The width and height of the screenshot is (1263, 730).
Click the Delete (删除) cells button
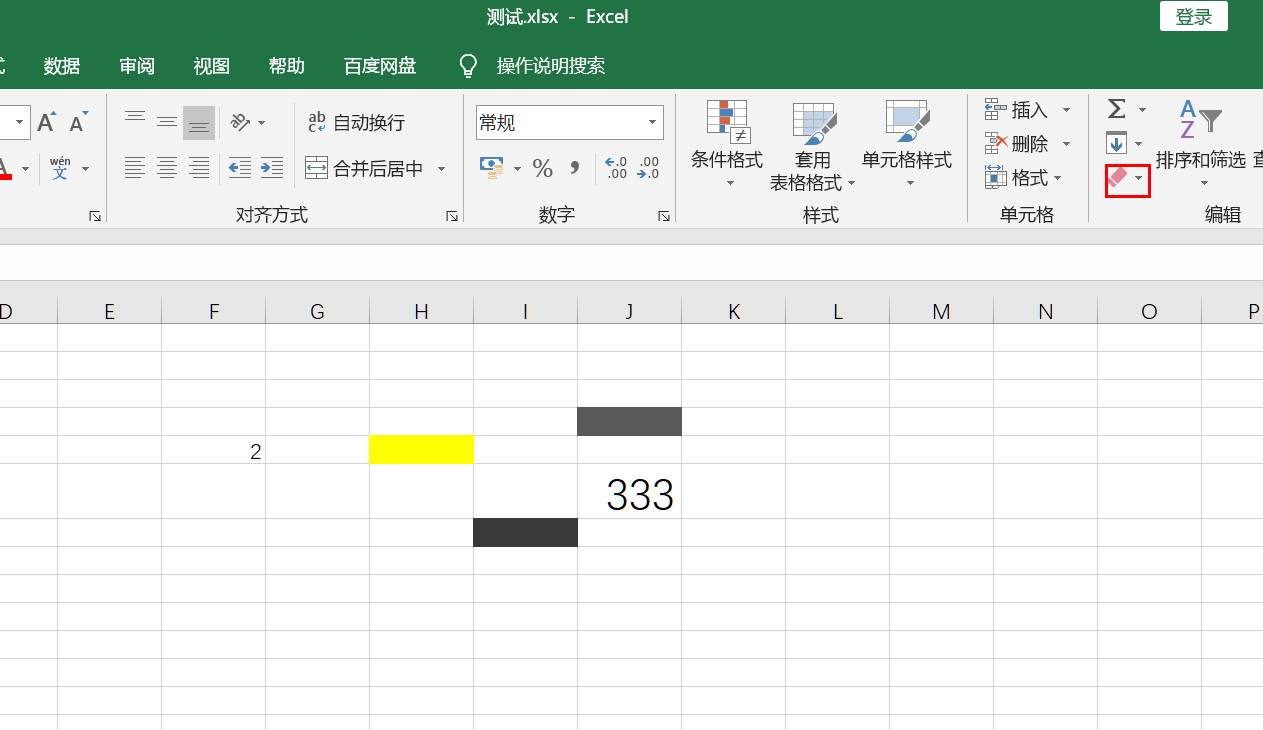coord(1016,143)
